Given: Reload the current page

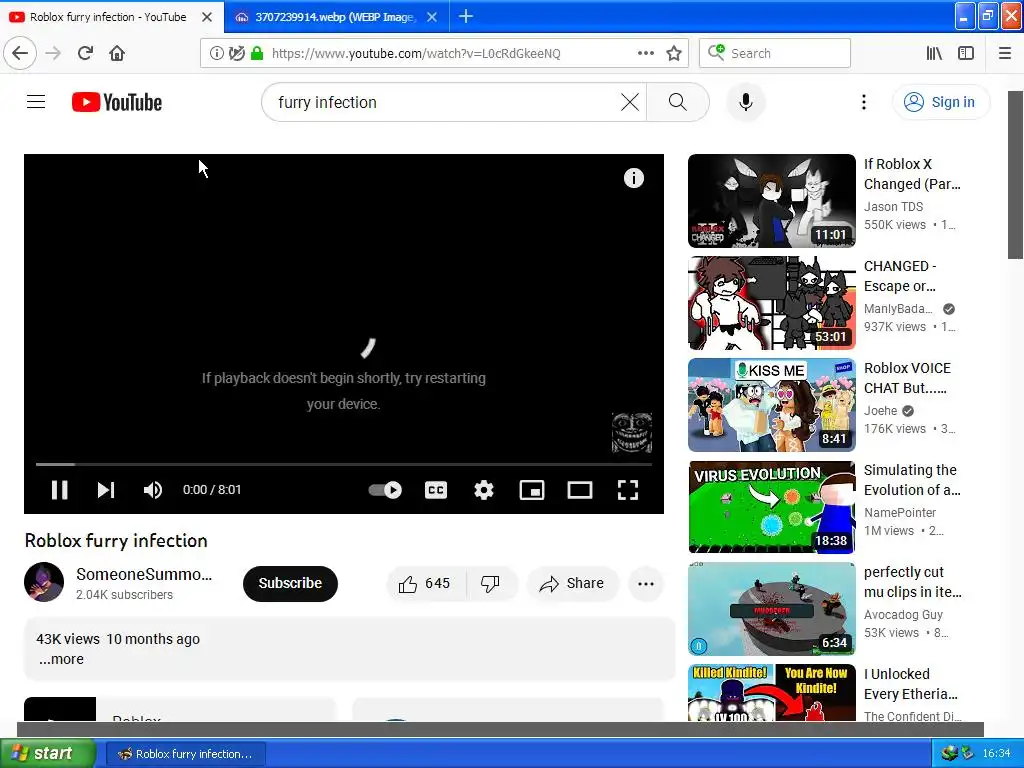Looking at the screenshot, I should [85, 53].
